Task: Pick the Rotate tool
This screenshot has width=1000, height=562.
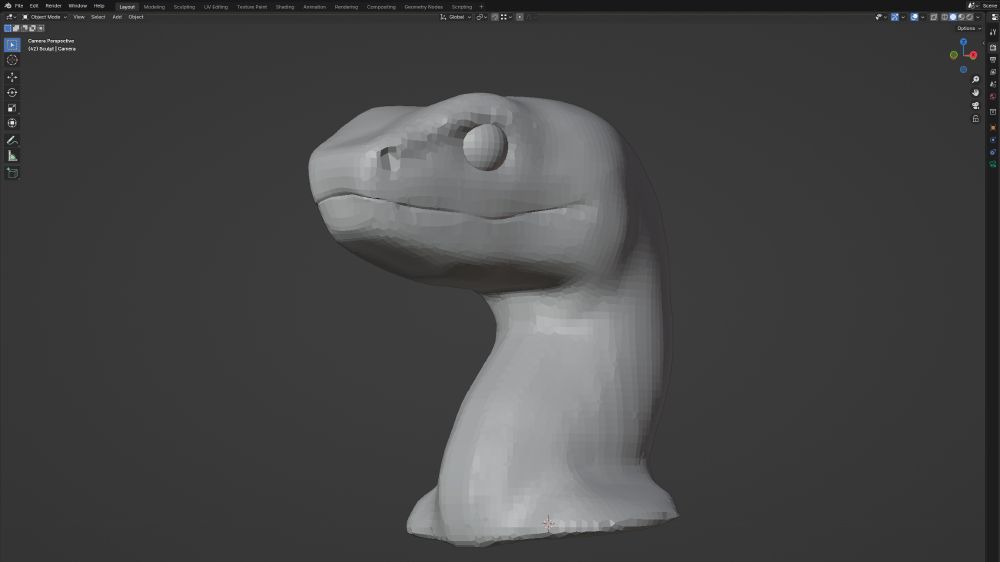Action: tap(12, 92)
